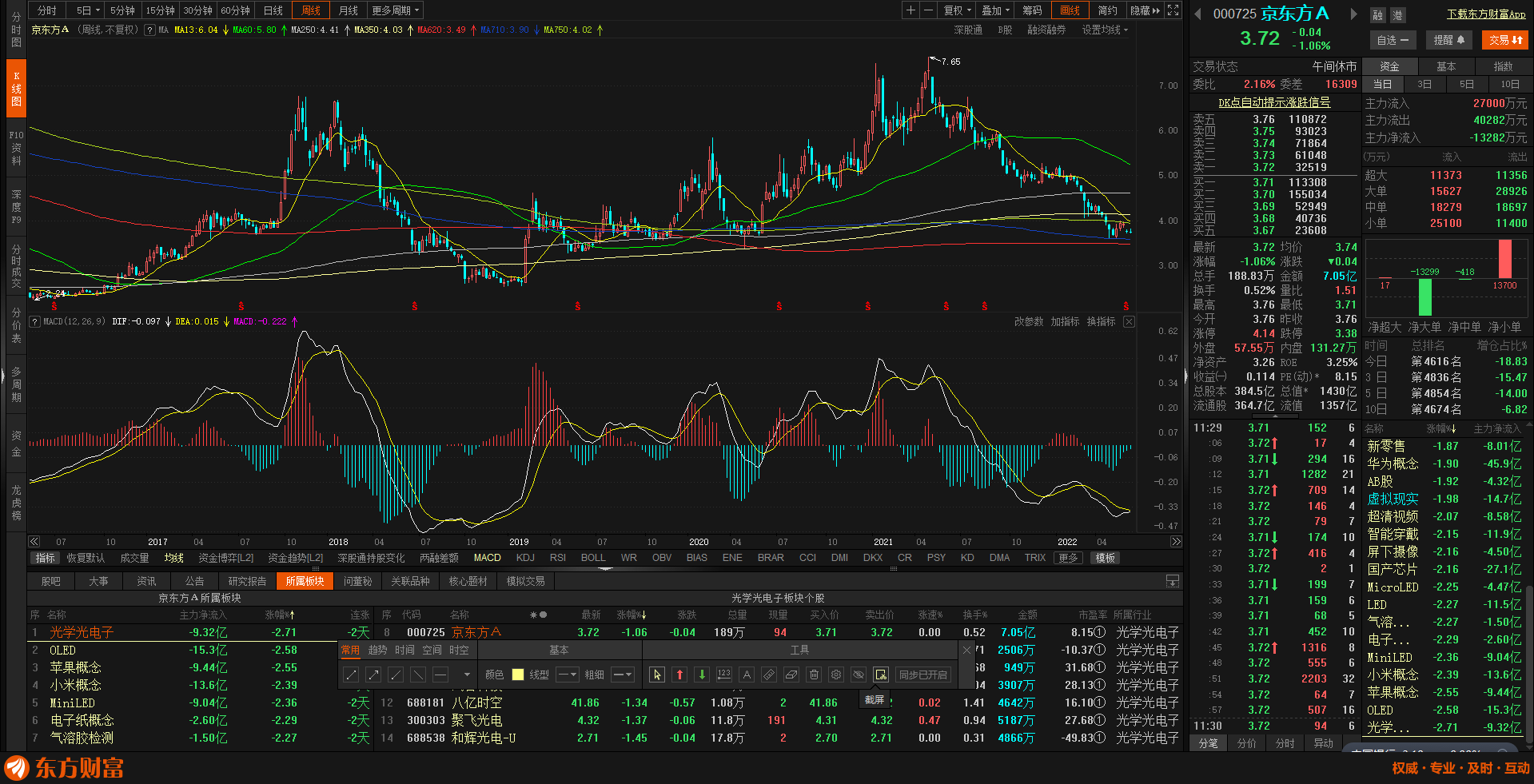Enter fullscreen chart mode
Image resolution: width=1534 pixels, height=784 pixels.
tap(1173, 10)
